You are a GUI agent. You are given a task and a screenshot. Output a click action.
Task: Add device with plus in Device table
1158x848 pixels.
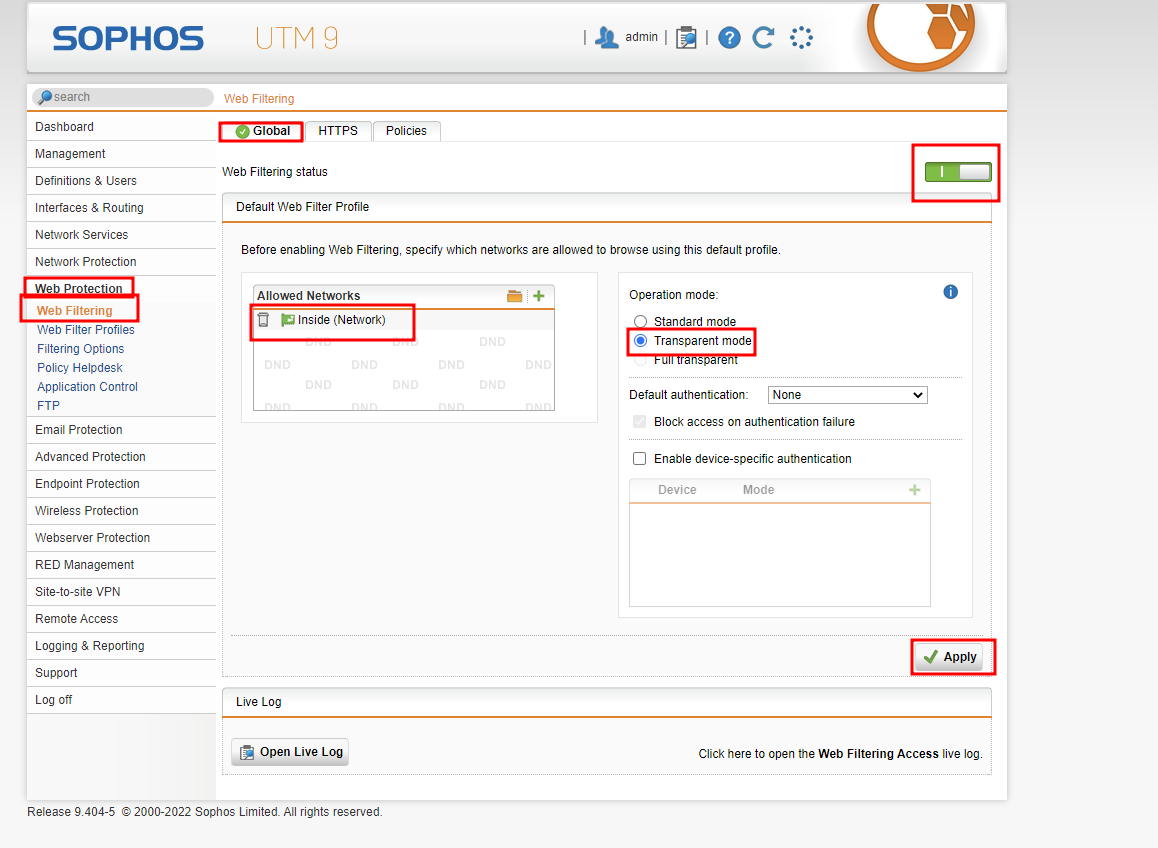click(914, 490)
